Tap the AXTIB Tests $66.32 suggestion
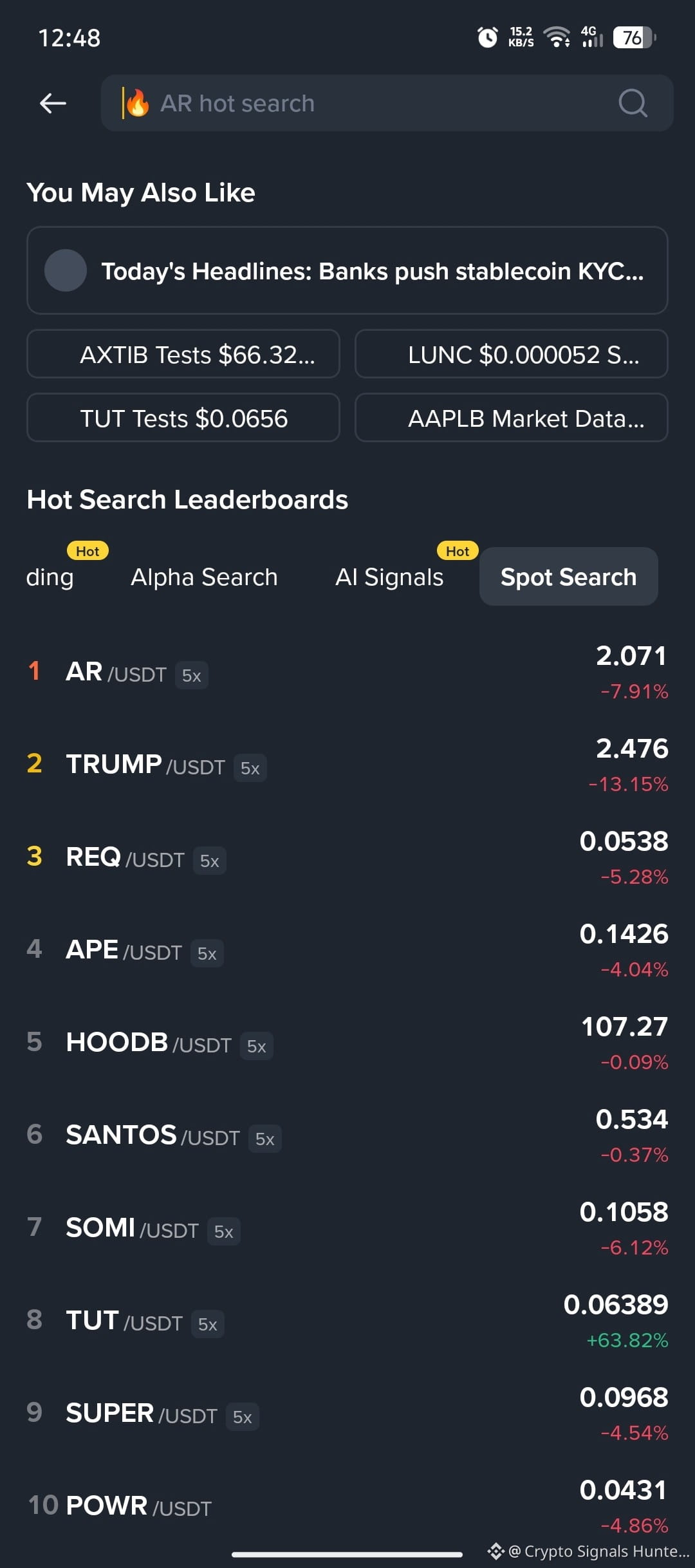This screenshot has width=695, height=1568. tap(183, 354)
